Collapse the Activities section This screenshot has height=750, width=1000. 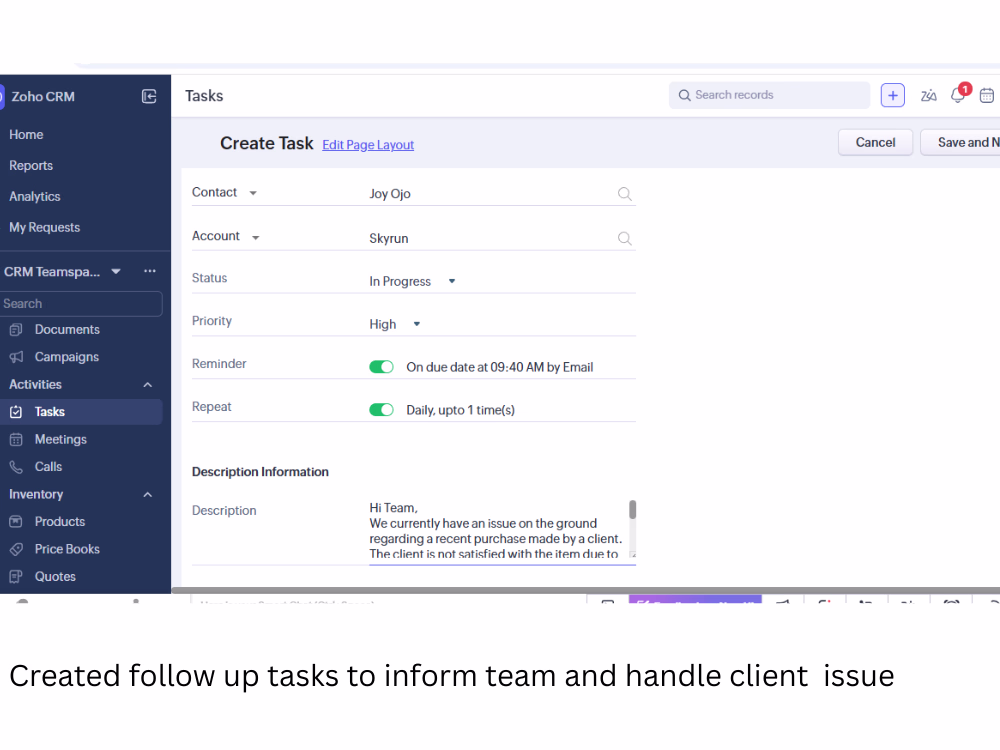(x=148, y=385)
